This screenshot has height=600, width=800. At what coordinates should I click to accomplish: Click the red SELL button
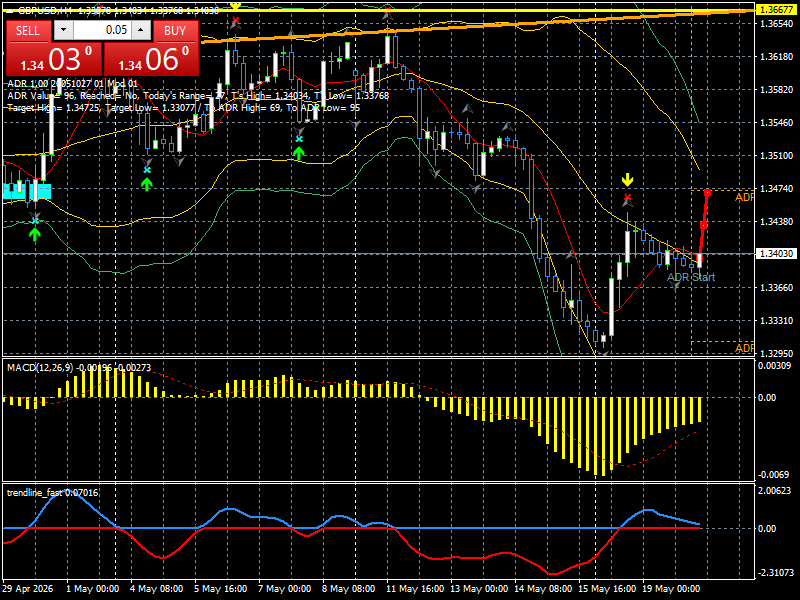coord(28,31)
